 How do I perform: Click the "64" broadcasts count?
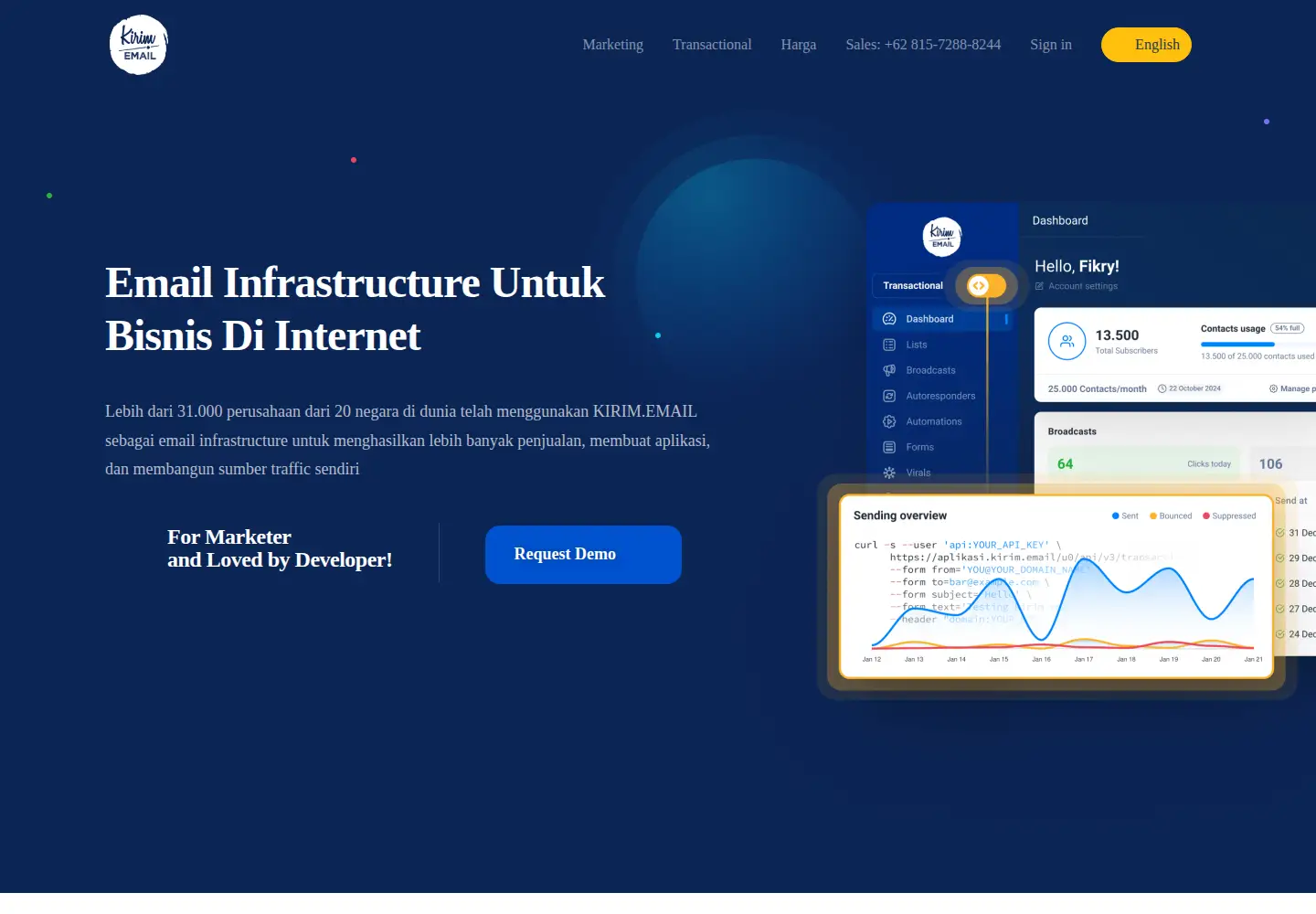point(1065,464)
